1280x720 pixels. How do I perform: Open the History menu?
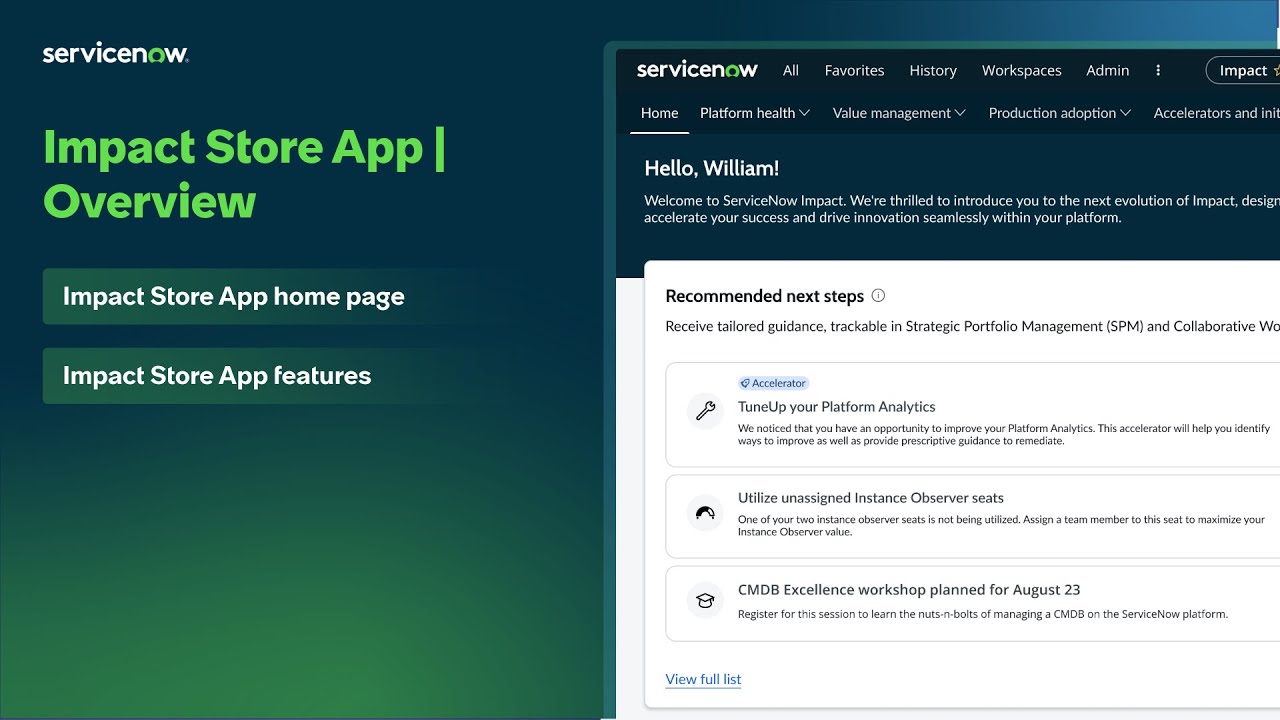(x=932, y=70)
